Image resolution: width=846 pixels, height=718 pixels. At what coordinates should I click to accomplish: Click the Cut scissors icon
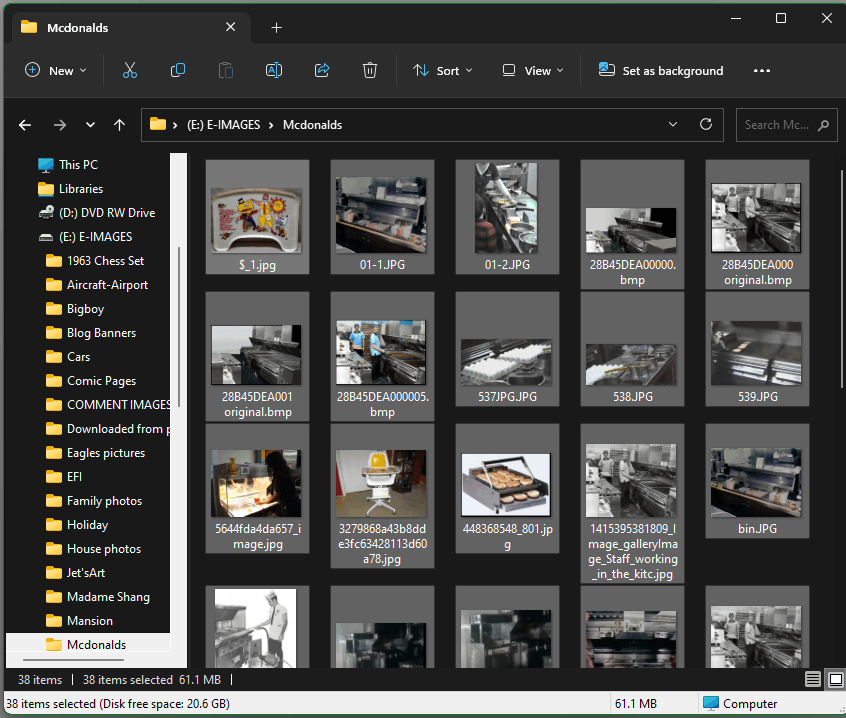tap(129, 71)
